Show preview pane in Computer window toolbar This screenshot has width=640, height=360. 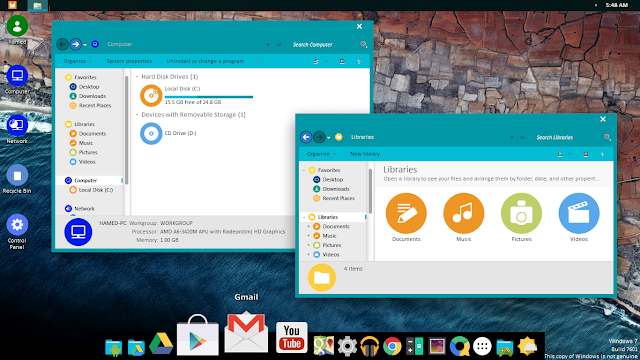tap(342, 61)
